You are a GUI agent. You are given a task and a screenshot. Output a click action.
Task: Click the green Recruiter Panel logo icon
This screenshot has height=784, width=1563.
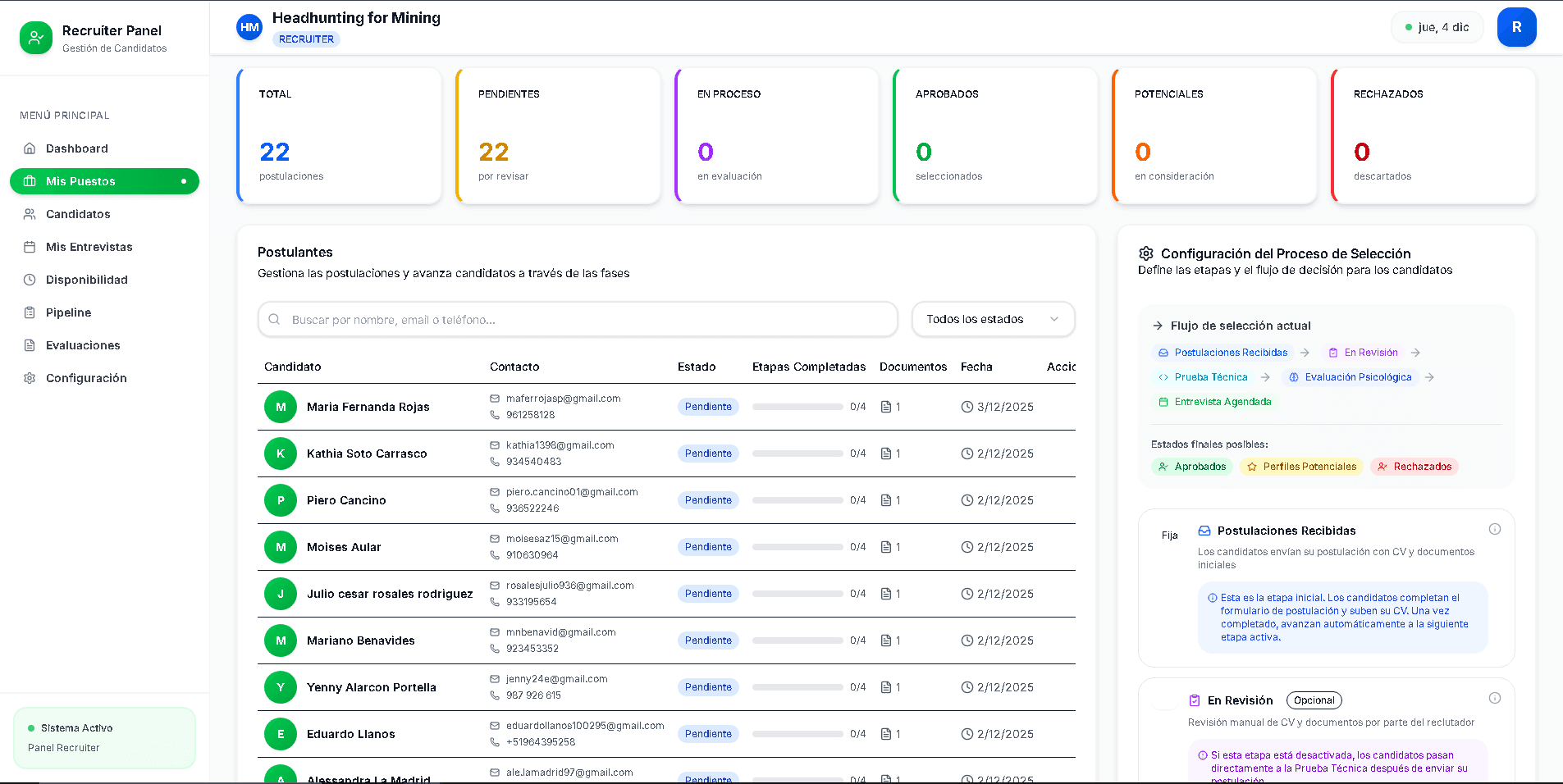(x=35, y=38)
